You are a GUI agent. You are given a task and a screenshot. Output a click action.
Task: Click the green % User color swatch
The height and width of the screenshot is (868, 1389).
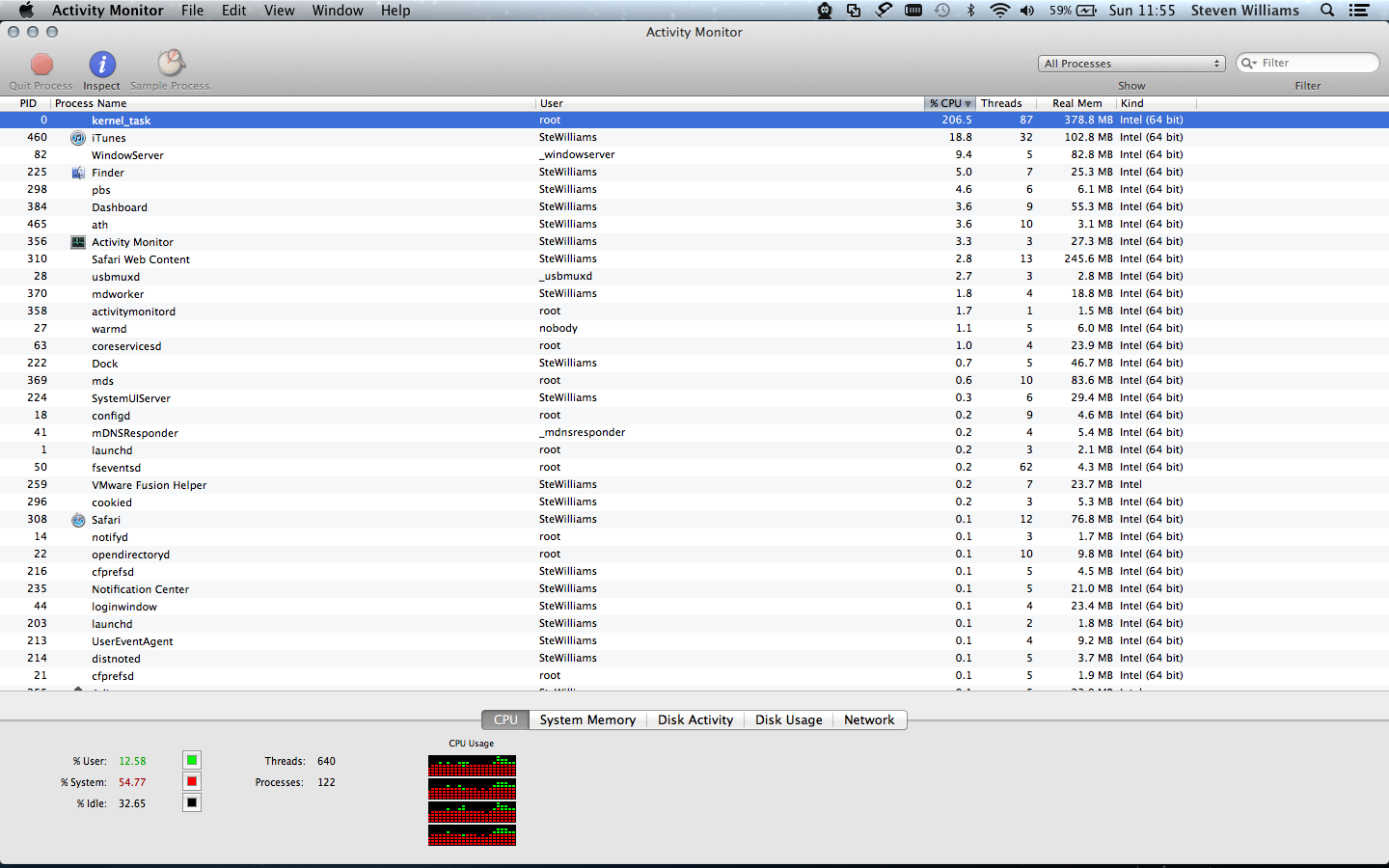[x=192, y=760]
